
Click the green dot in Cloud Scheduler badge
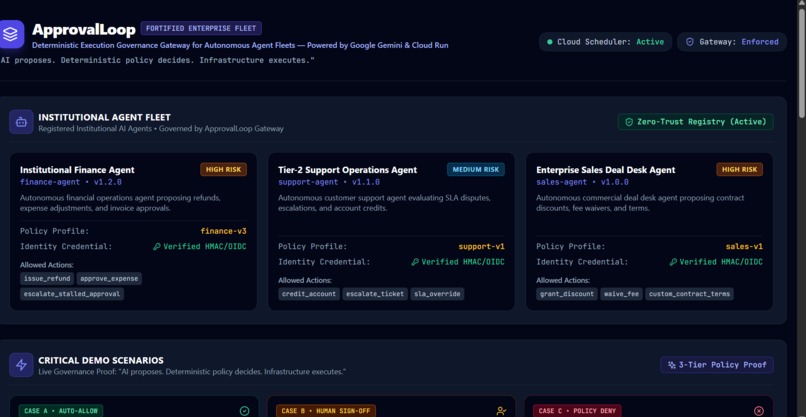[x=549, y=42]
